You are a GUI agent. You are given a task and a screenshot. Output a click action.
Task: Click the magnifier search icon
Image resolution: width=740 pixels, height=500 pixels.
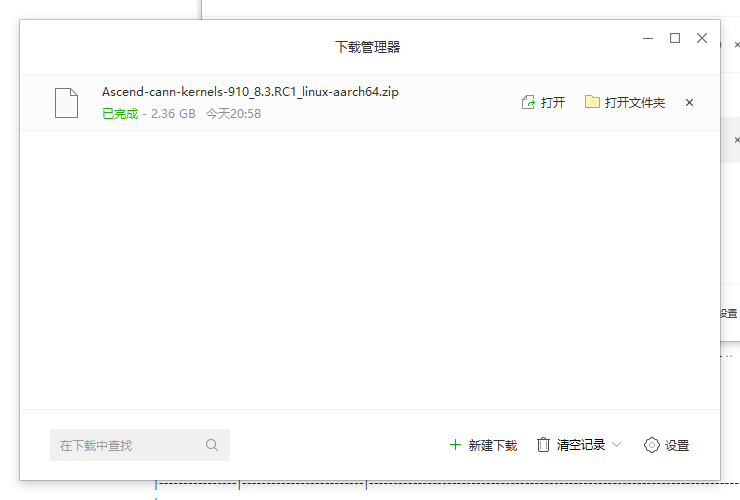(212, 445)
